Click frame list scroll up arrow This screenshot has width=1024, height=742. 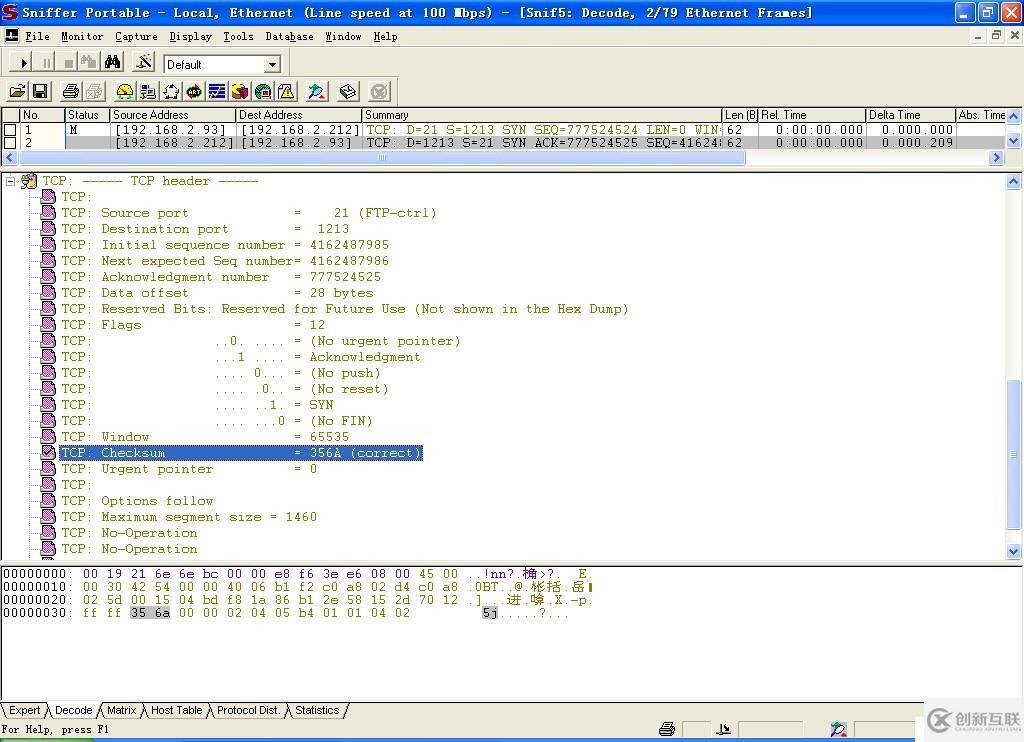1014,116
